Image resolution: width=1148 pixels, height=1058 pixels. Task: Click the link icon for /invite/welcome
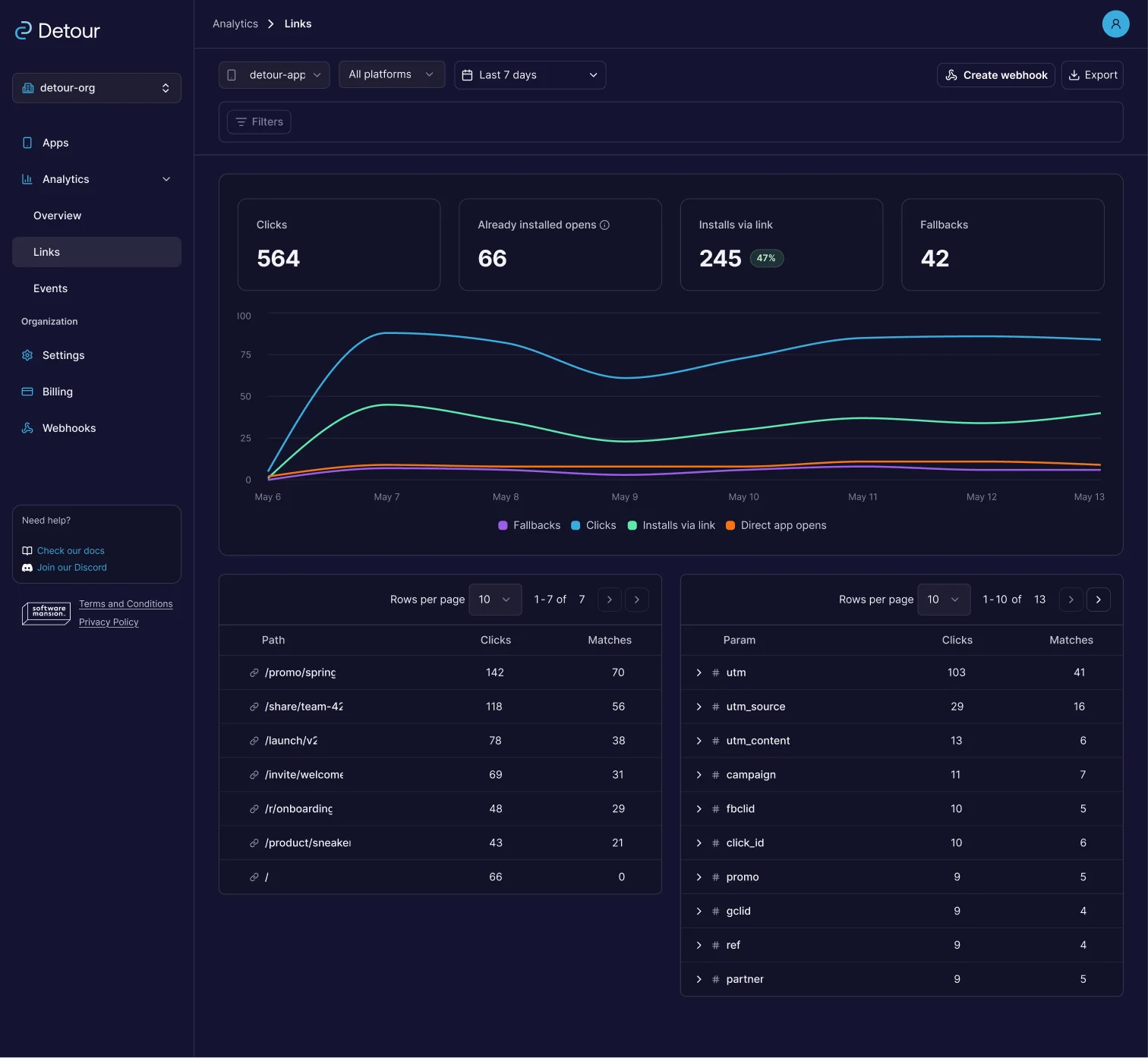[x=254, y=775]
